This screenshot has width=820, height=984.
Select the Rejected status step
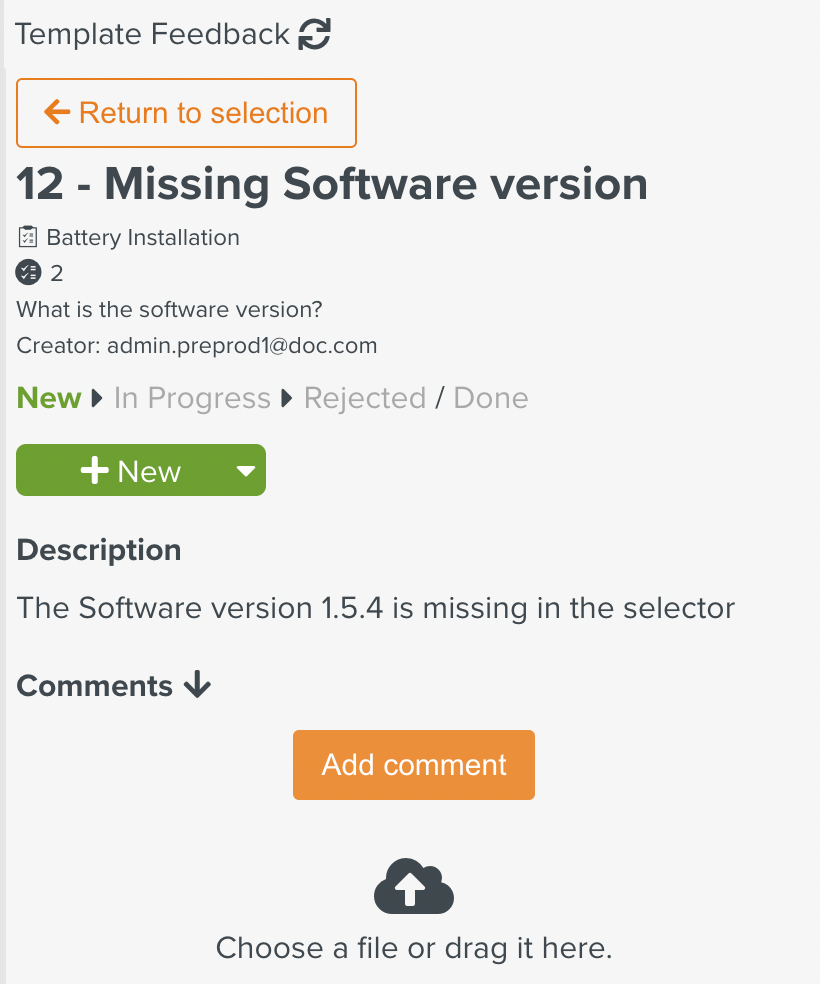[x=365, y=399]
